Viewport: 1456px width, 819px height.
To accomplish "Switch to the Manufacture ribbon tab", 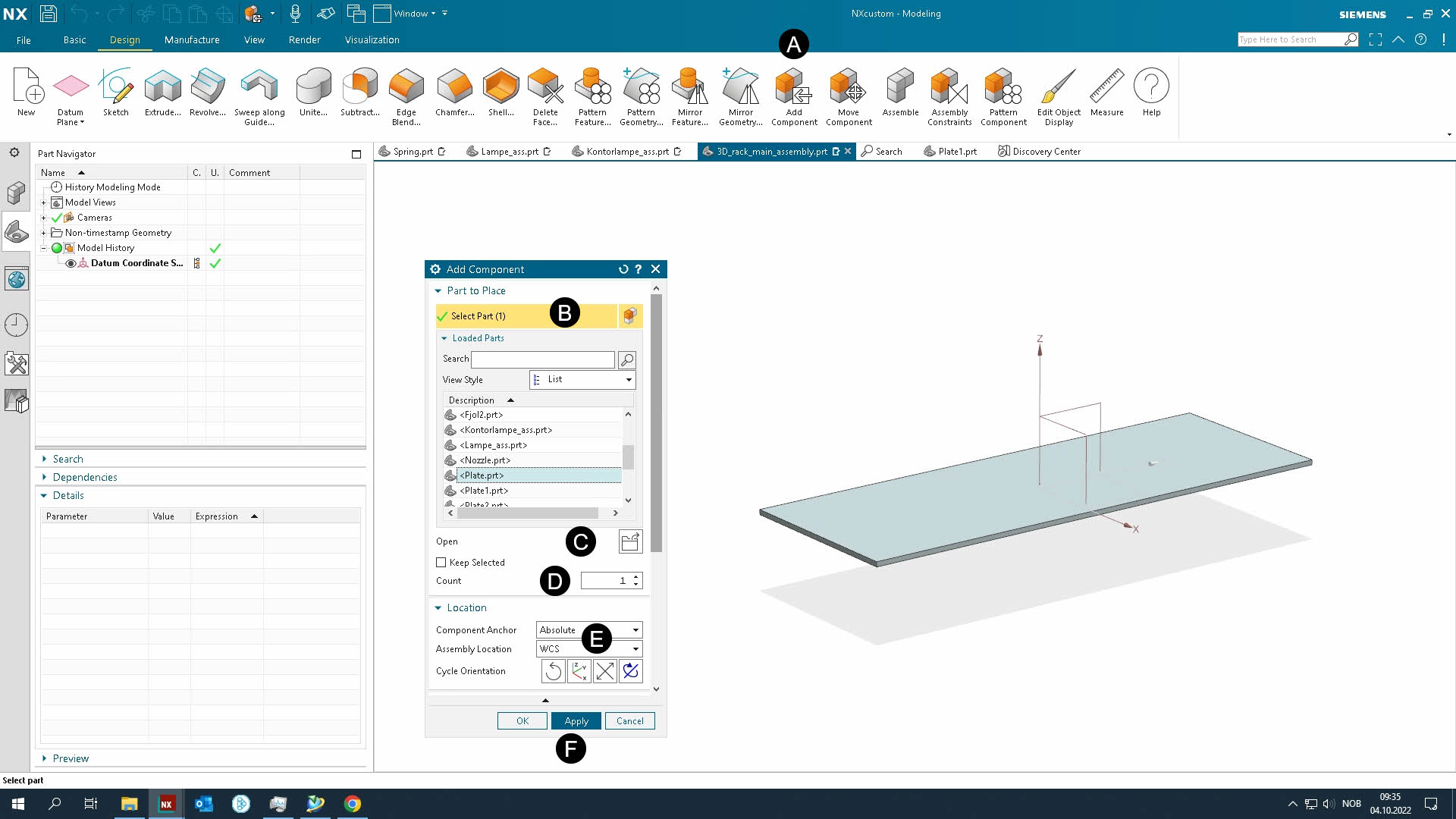I will pyautogui.click(x=191, y=40).
